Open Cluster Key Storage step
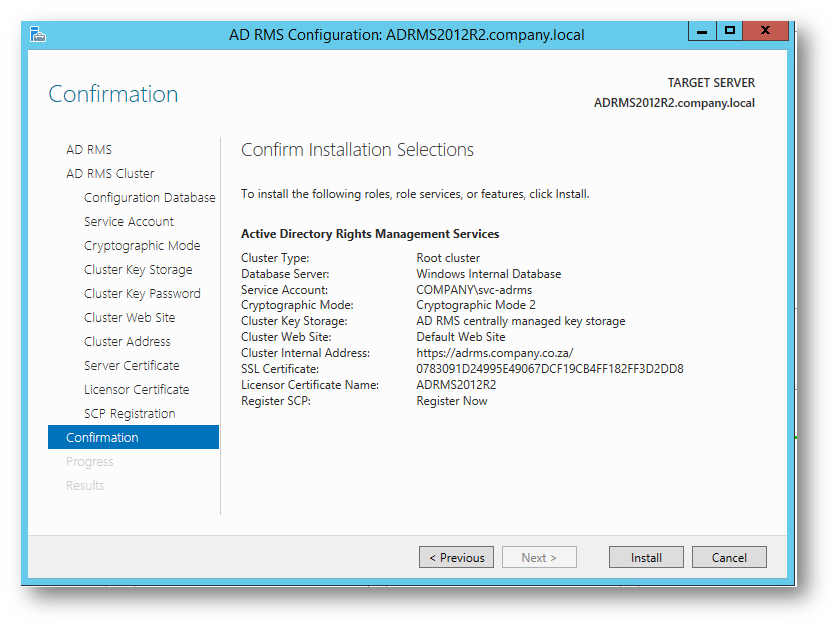The width and height of the screenshot is (839, 629). point(138,270)
